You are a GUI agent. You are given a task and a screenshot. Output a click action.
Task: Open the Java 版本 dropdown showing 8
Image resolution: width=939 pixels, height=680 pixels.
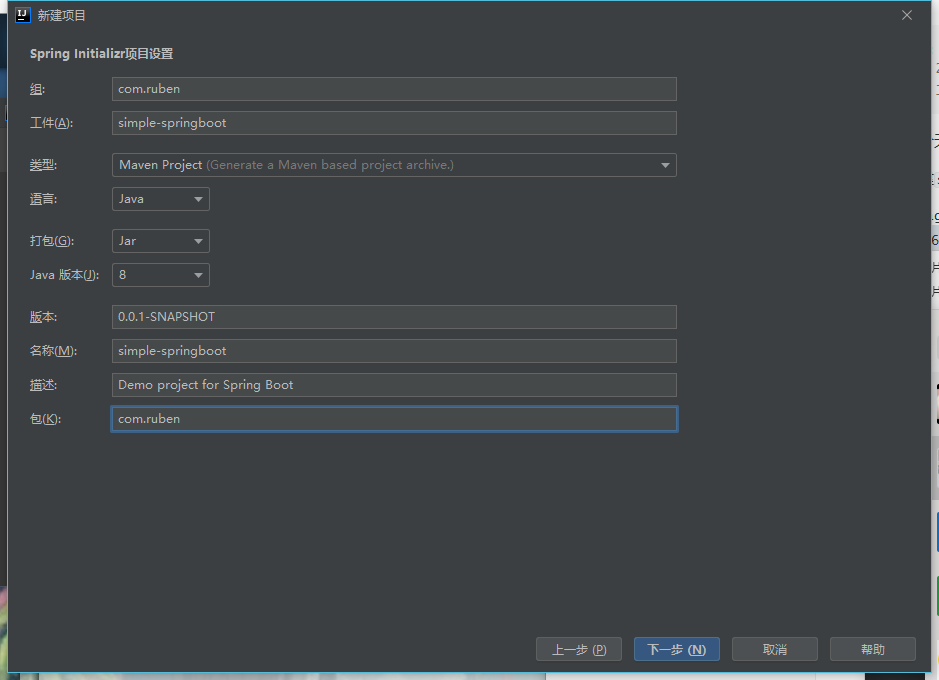[160, 275]
